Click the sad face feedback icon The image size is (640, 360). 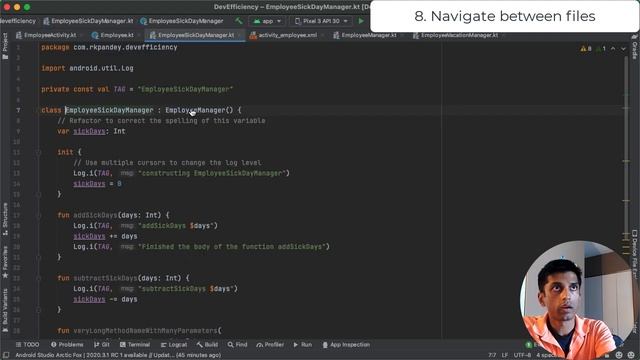631,356
